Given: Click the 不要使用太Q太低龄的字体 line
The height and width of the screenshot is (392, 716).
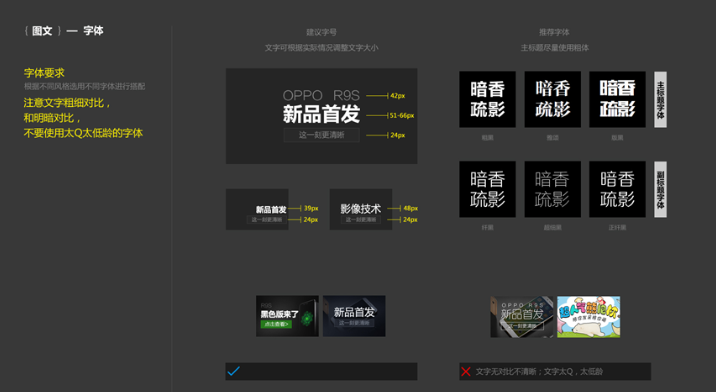Looking at the screenshot, I should 83,133.
